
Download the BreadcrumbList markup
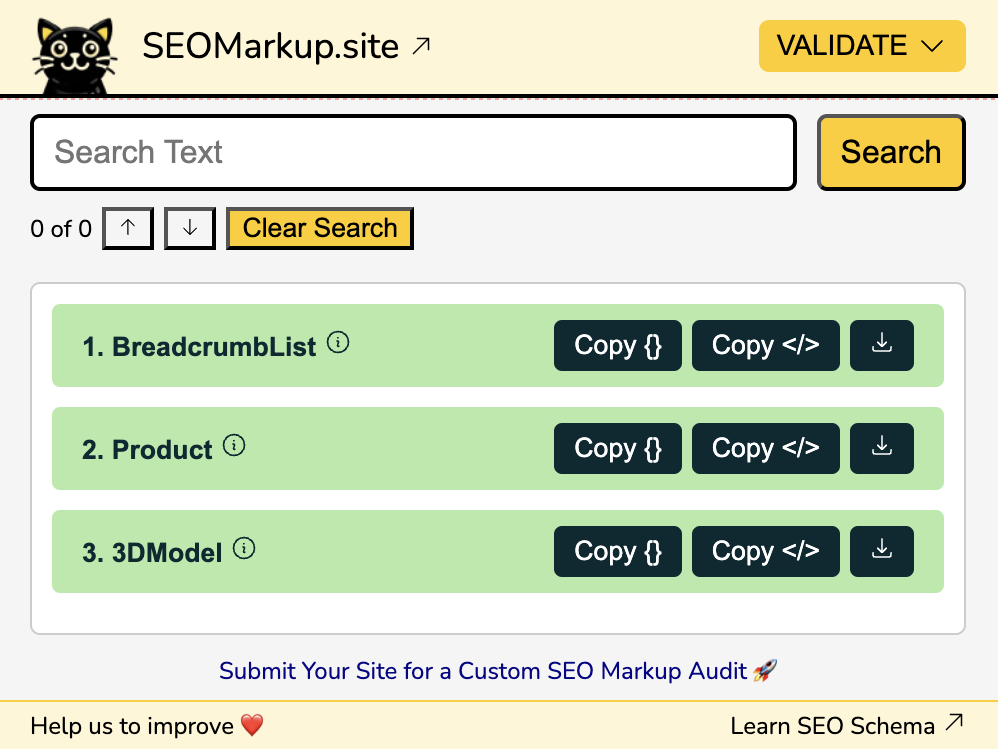tap(882, 346)
